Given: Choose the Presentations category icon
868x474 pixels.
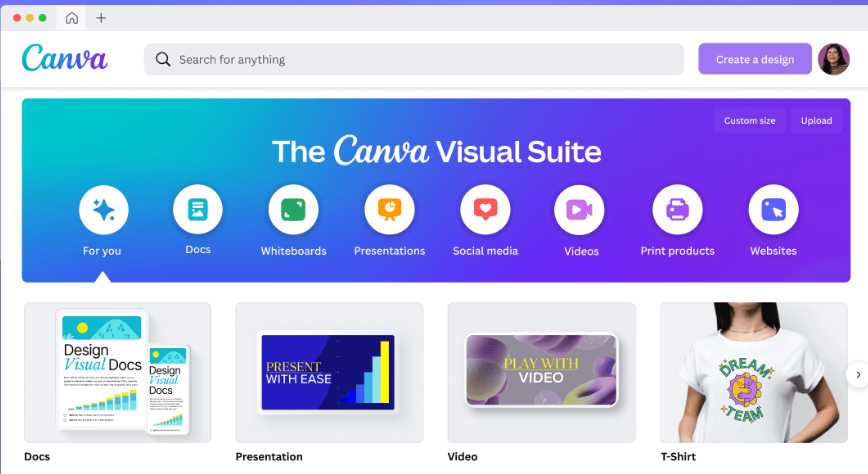Looking at the screenshot, I should 389,210.
